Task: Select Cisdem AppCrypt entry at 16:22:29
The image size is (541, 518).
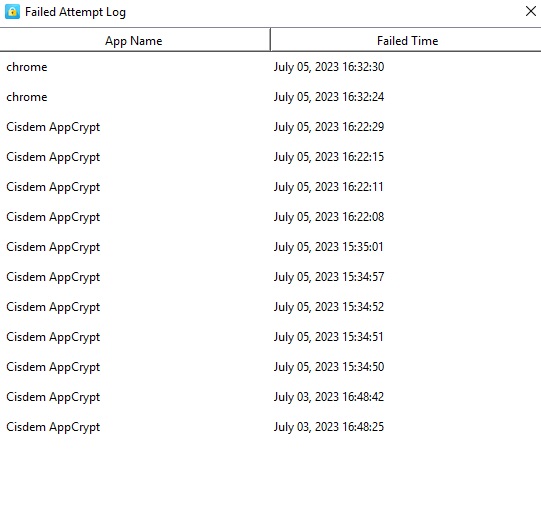Action: [x=270, y=127]
